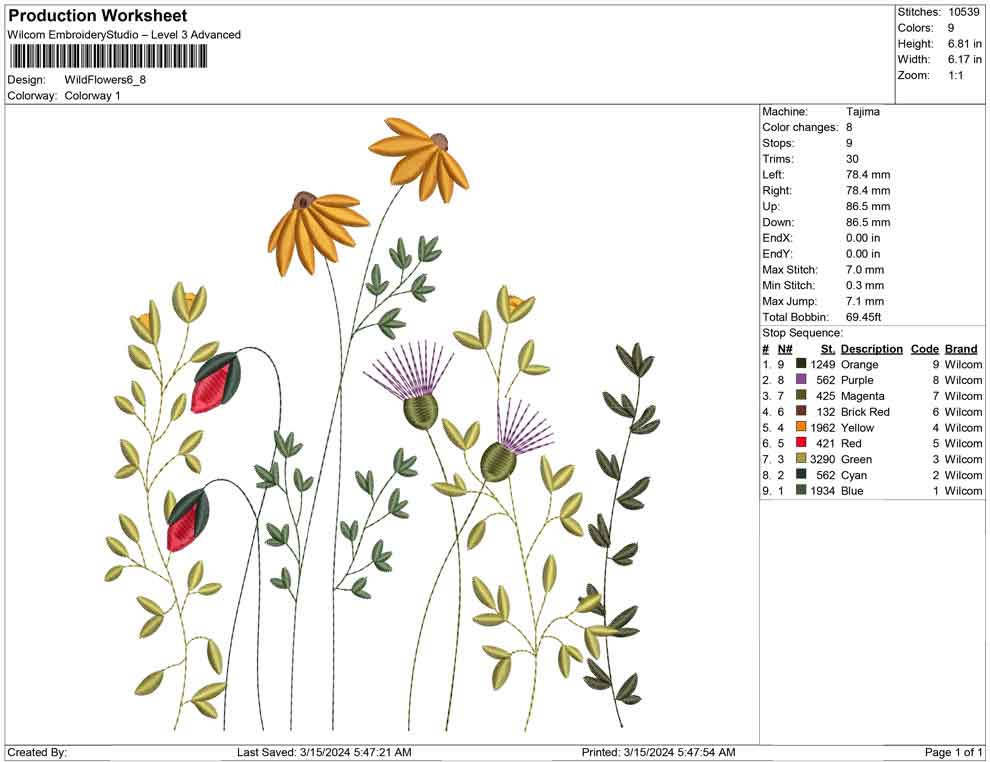990x762 pixels.
Task: Click the Brand column header
Action: [x=961, y=348]
